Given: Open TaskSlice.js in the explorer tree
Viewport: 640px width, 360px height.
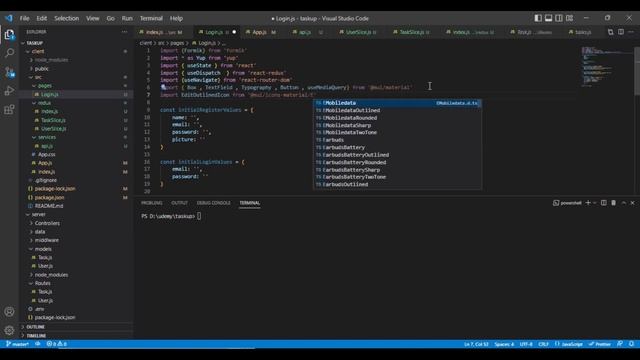Looking at the screenshot, I should point(76,120).
